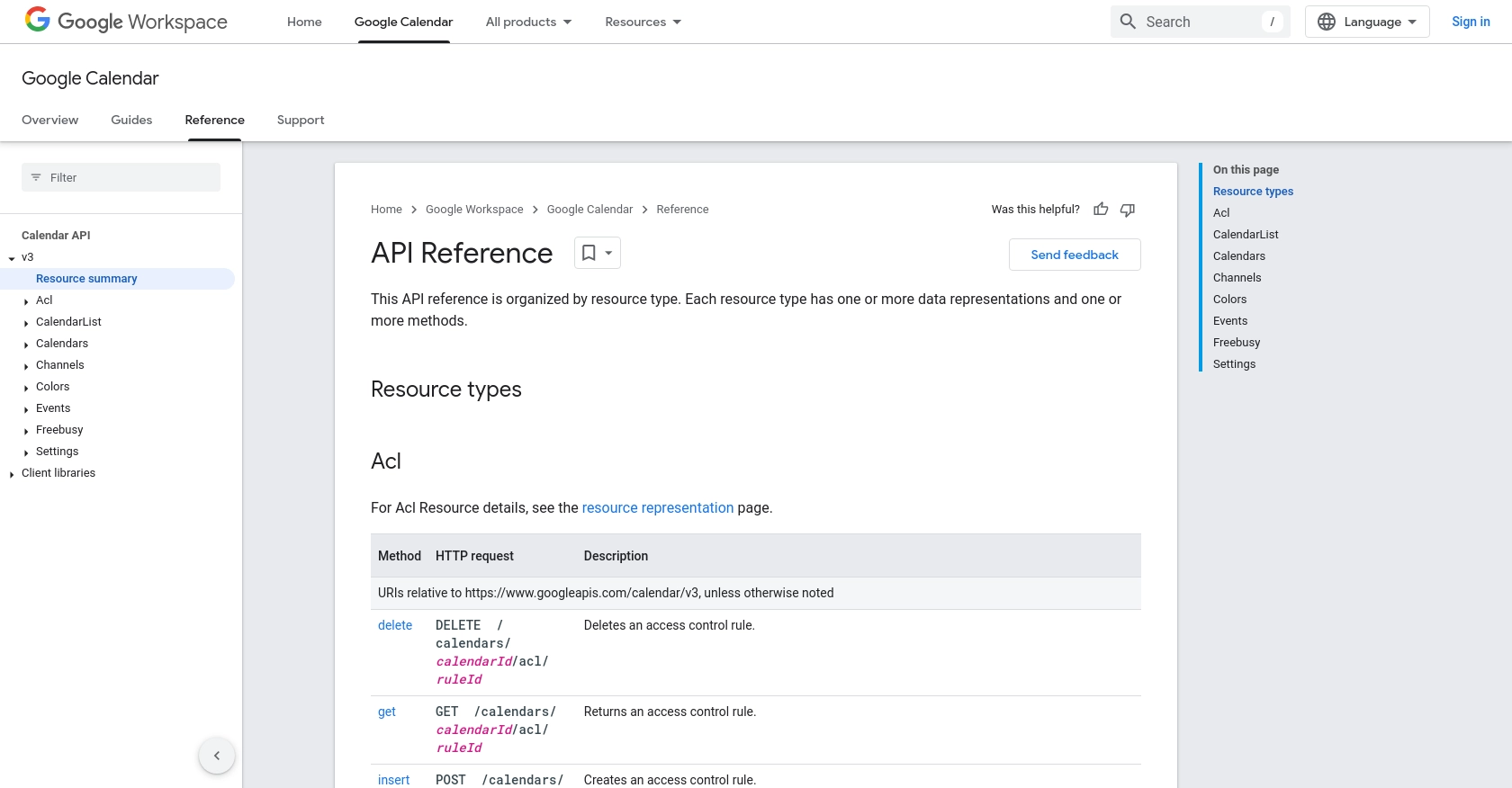
Task: Click the Google Calendar page heading
Action: [x=90, y=78]
